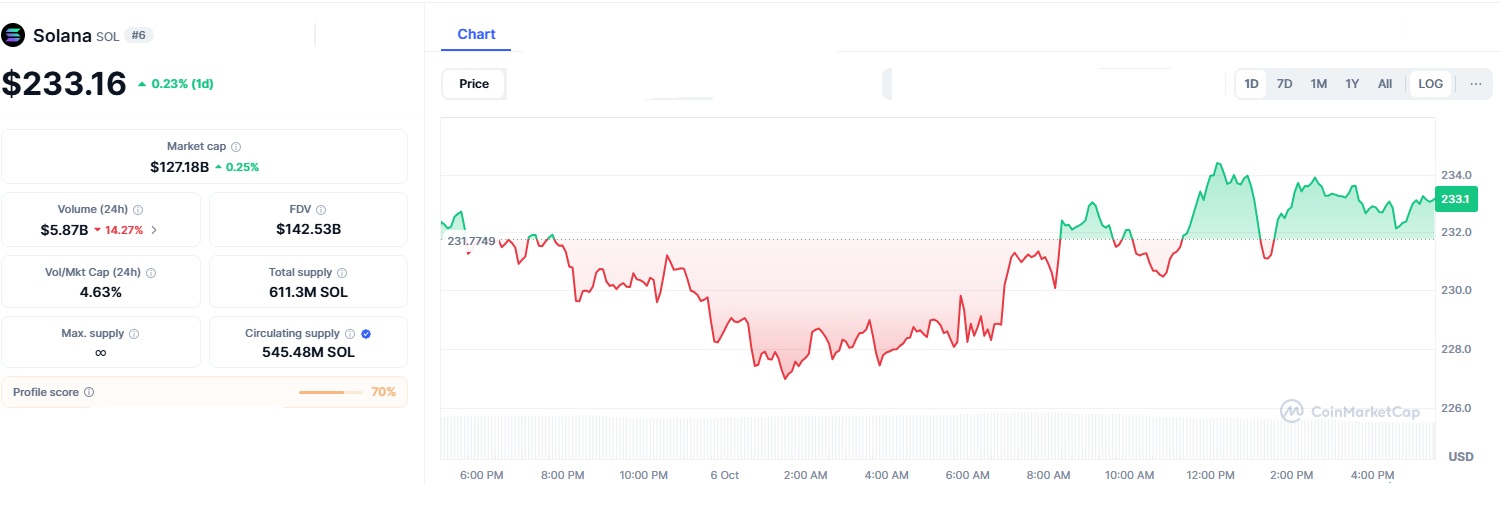The height and width of the screenshot is (509, 1501).
Task: Click the #6 rank badge
Action: [140, 35]
